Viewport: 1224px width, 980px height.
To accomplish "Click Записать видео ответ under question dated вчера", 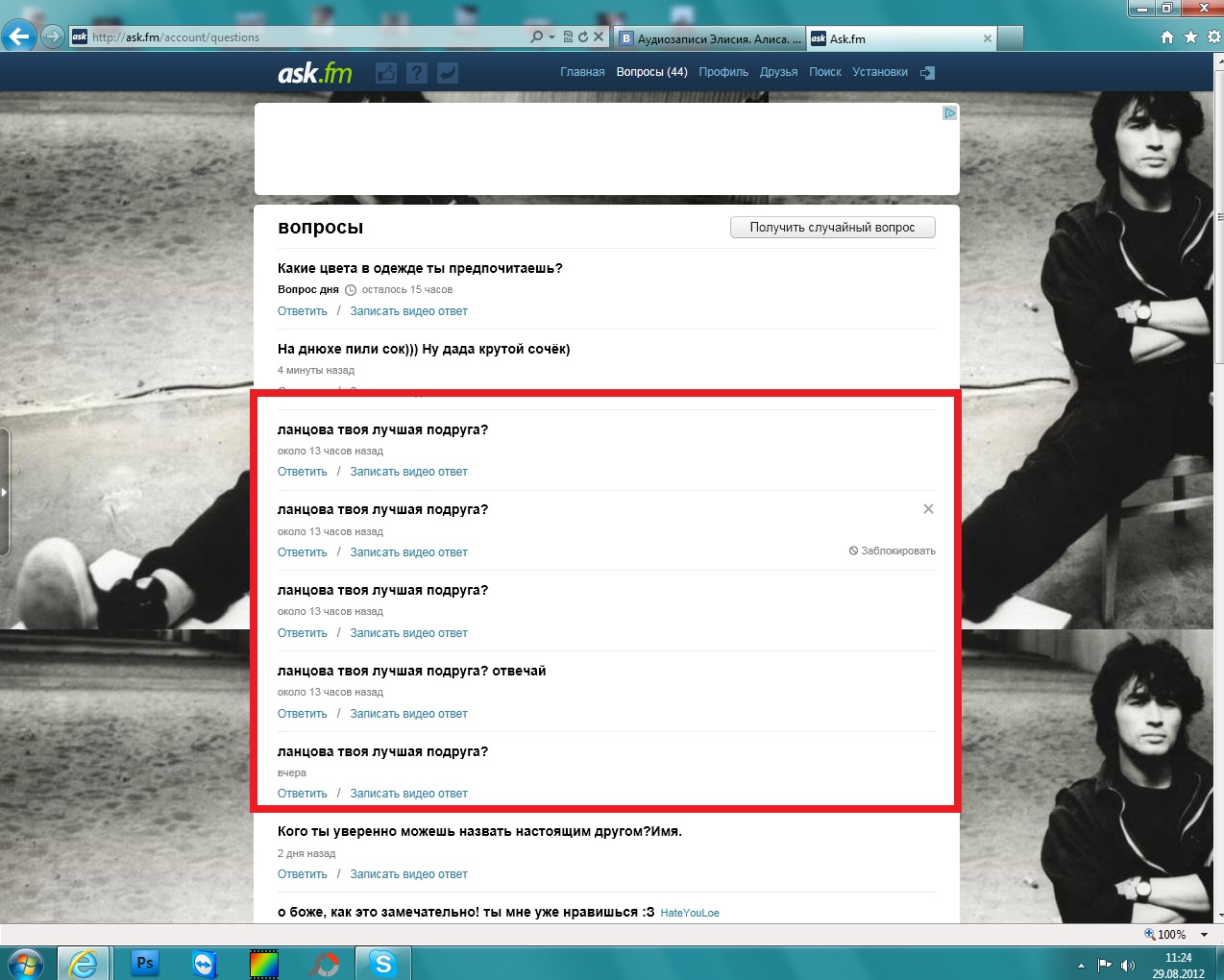I will click(408, 794).
